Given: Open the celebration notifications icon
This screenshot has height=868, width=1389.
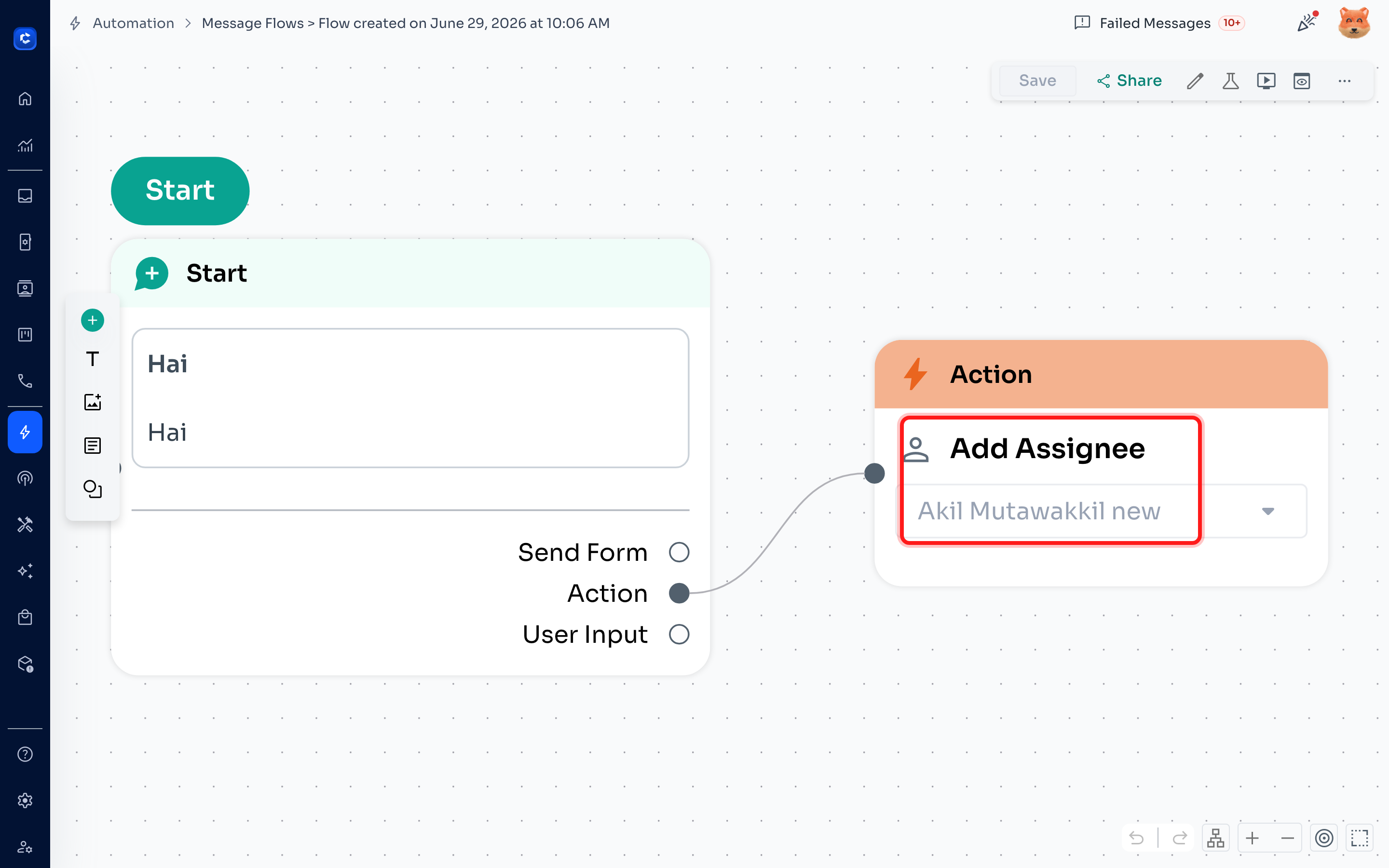Looking at the screenshot, I should 1307,22.
